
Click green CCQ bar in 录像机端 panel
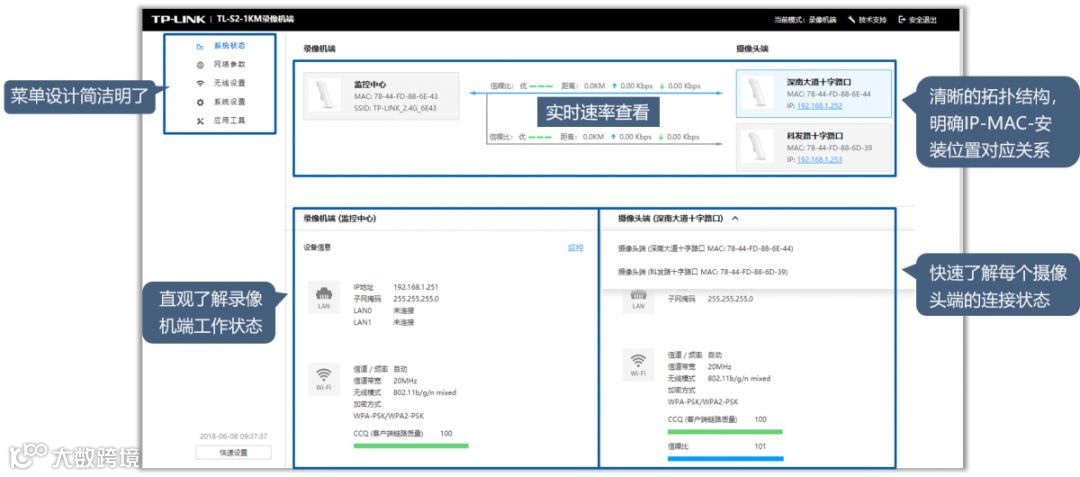click(x=411, y=446)
